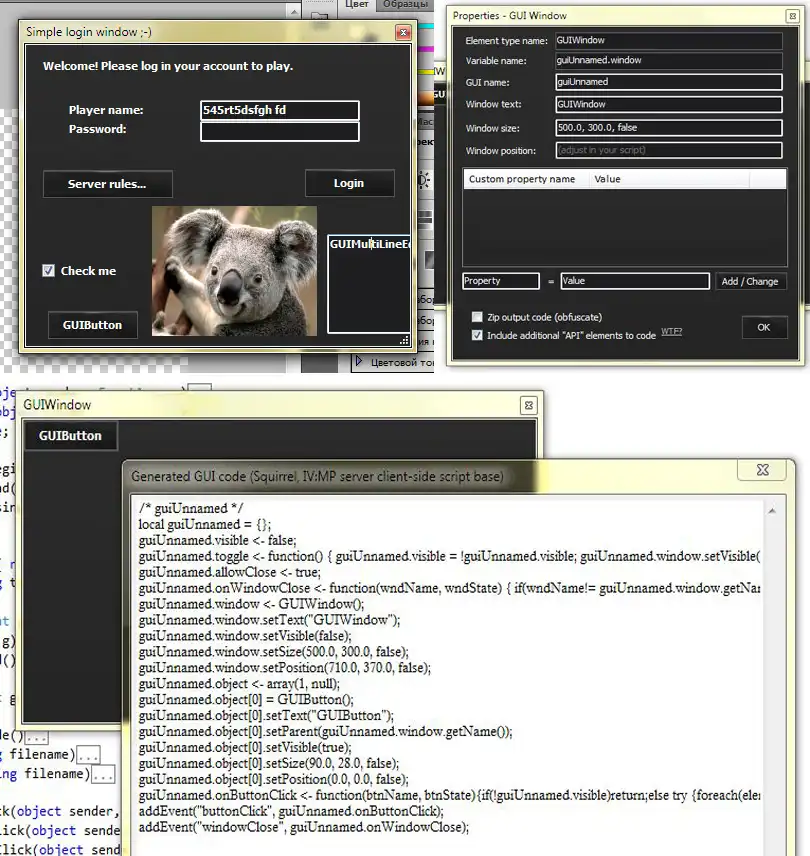Click GUIButton in the login window

pyautogui.click(x=92, y=325)
